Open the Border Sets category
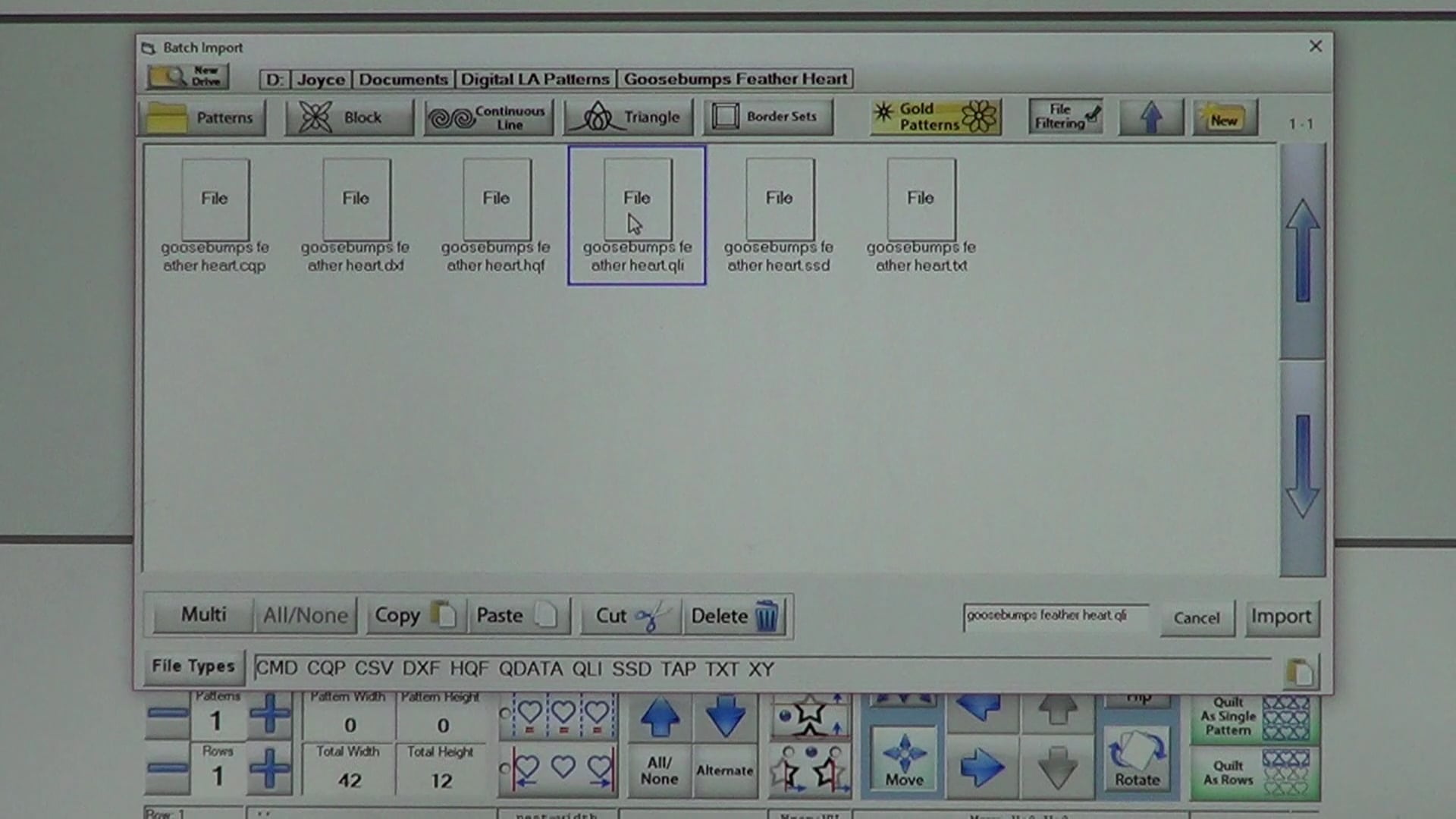This screenshot has height=819, width=1456. [767, 116]
